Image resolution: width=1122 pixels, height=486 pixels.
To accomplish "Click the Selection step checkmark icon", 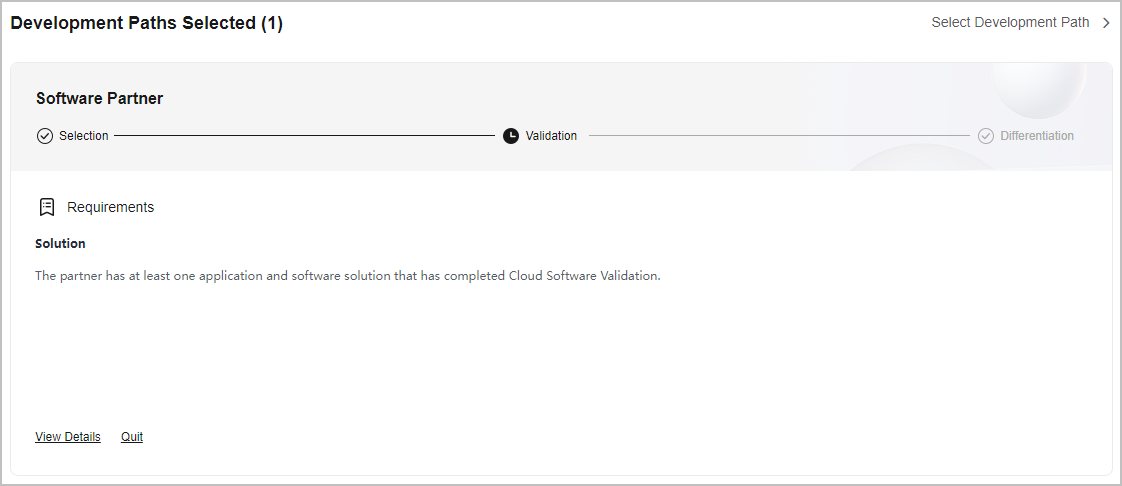I will [x=44, y=136].
